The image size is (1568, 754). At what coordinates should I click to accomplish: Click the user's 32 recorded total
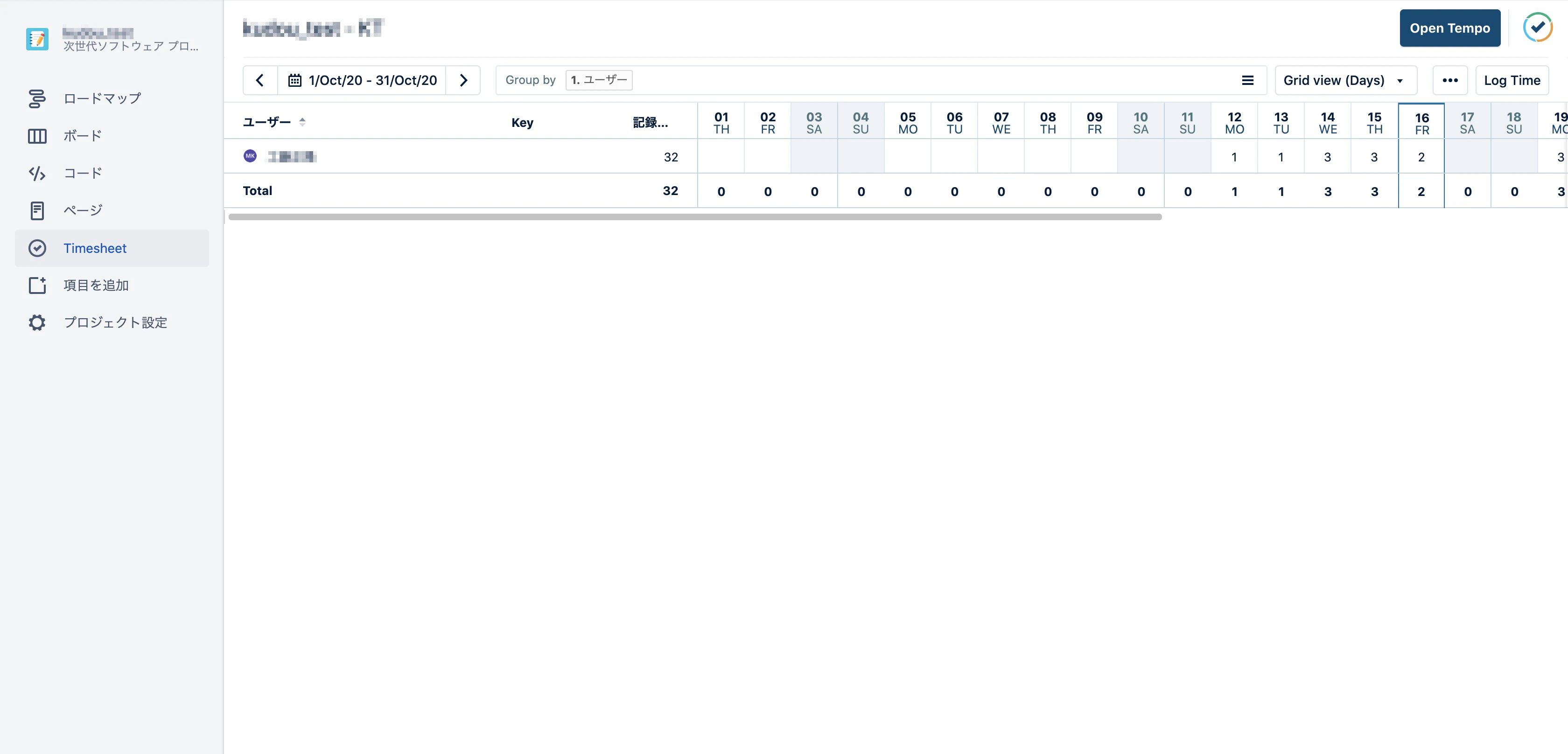(x=671, y=157)
